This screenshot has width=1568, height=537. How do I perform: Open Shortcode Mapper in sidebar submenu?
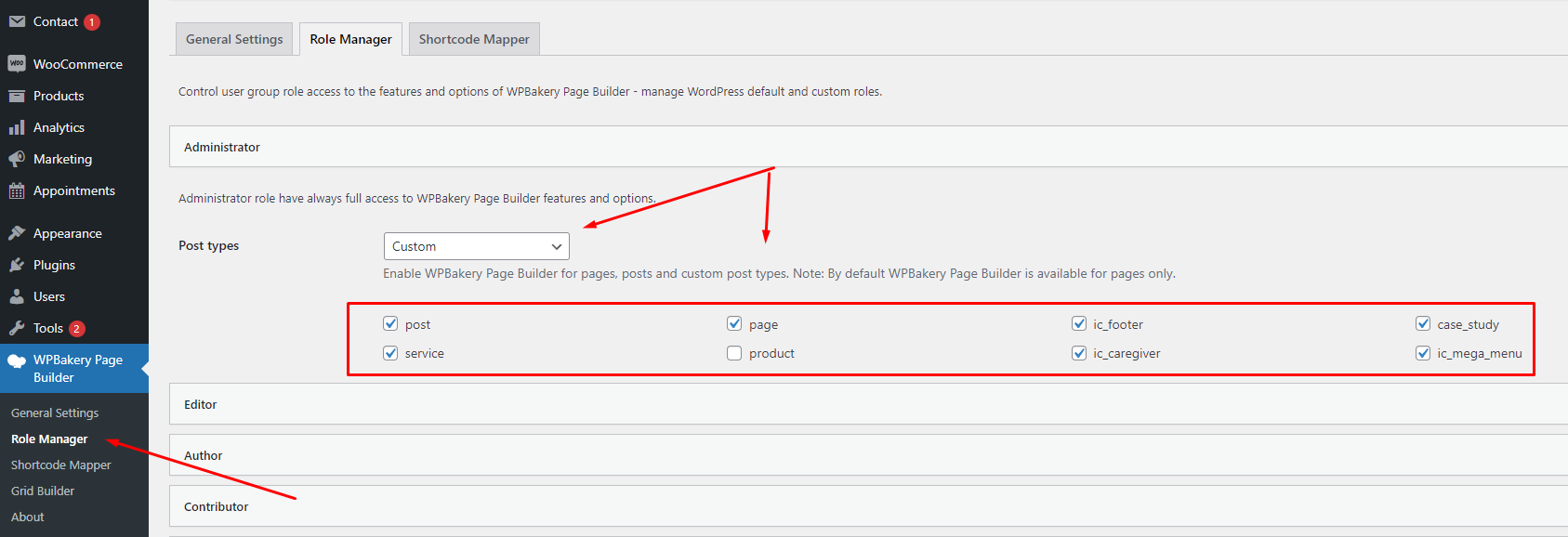point(60,465)
